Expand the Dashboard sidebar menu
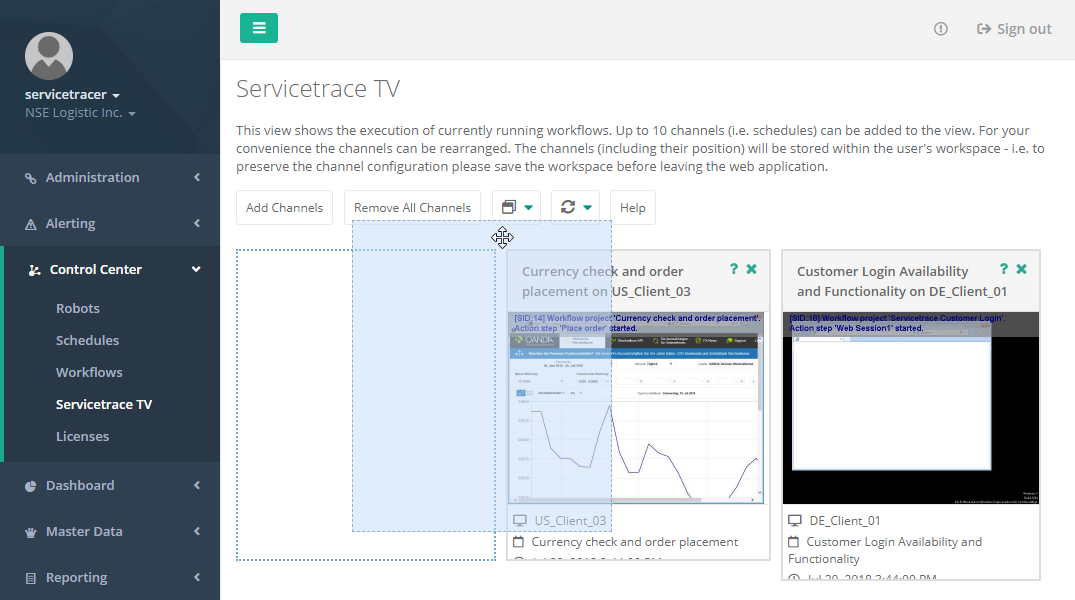1075x600 pixels. (110, 485)
